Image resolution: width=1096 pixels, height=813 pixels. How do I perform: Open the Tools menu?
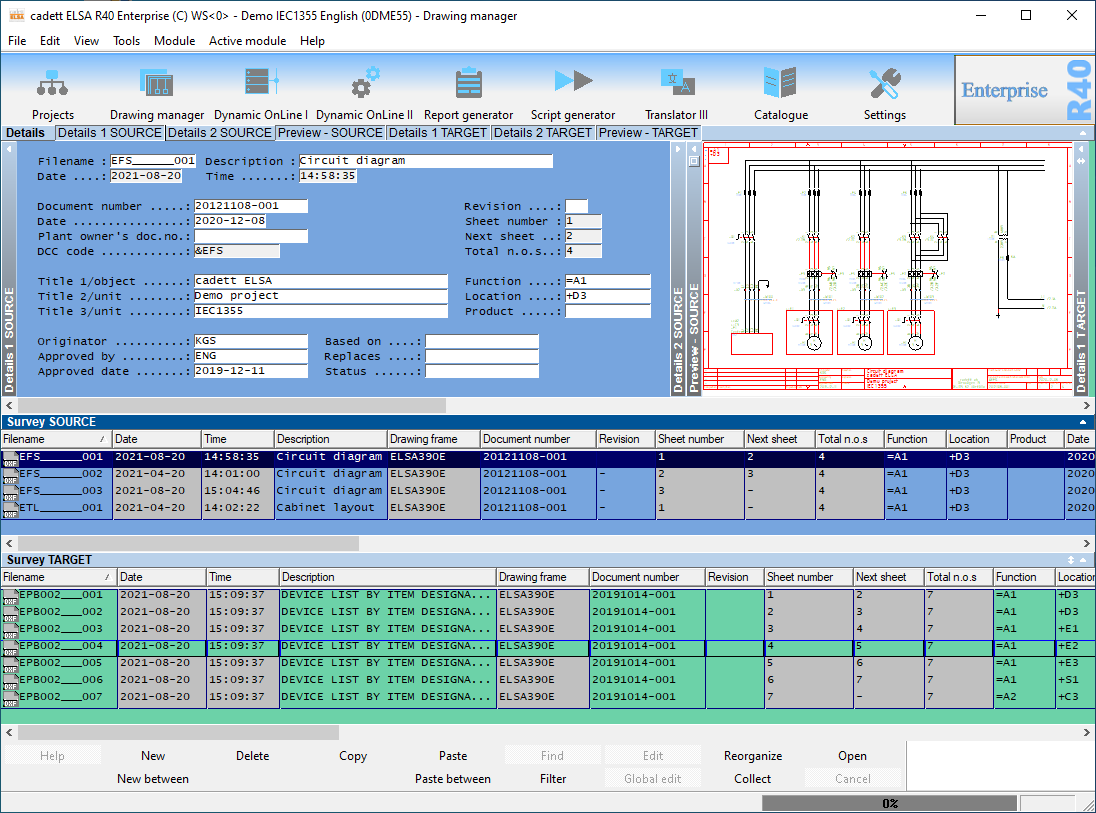(127, 41)
